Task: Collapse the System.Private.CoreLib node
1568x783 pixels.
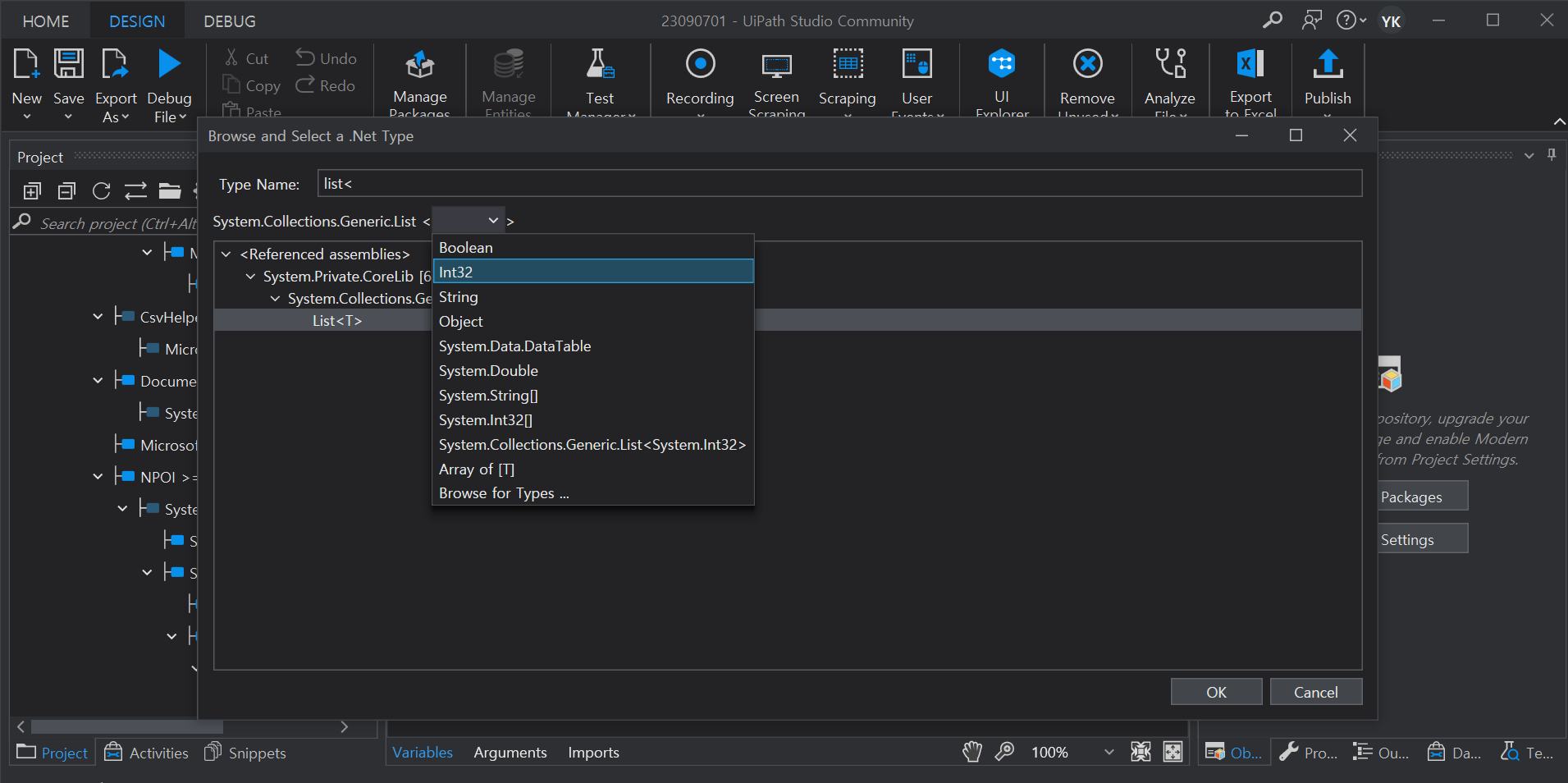Action: tap(250, 277)
